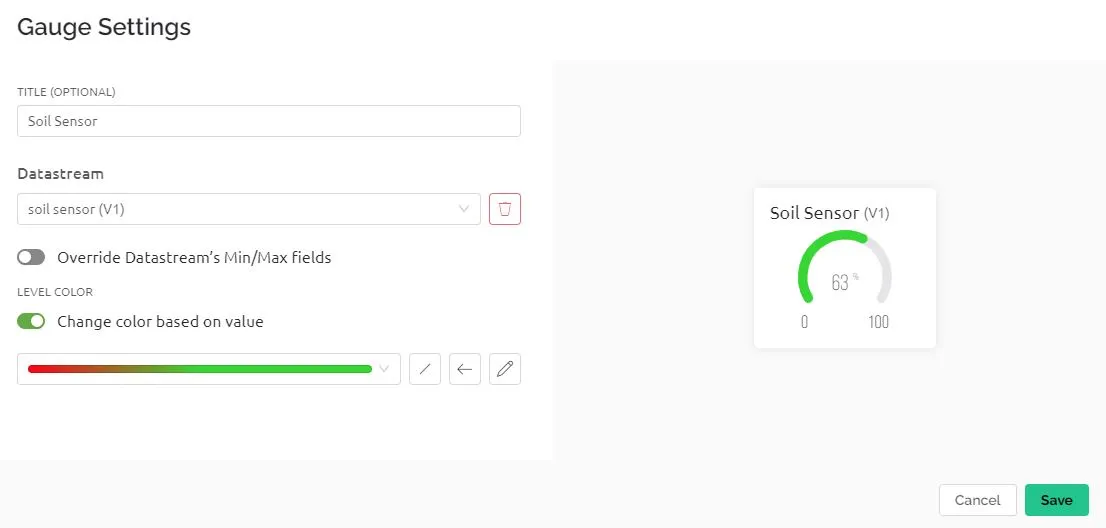1106x528 pixels.
Task: Disable the Change color based on value switch
Action: click(31, 321)
